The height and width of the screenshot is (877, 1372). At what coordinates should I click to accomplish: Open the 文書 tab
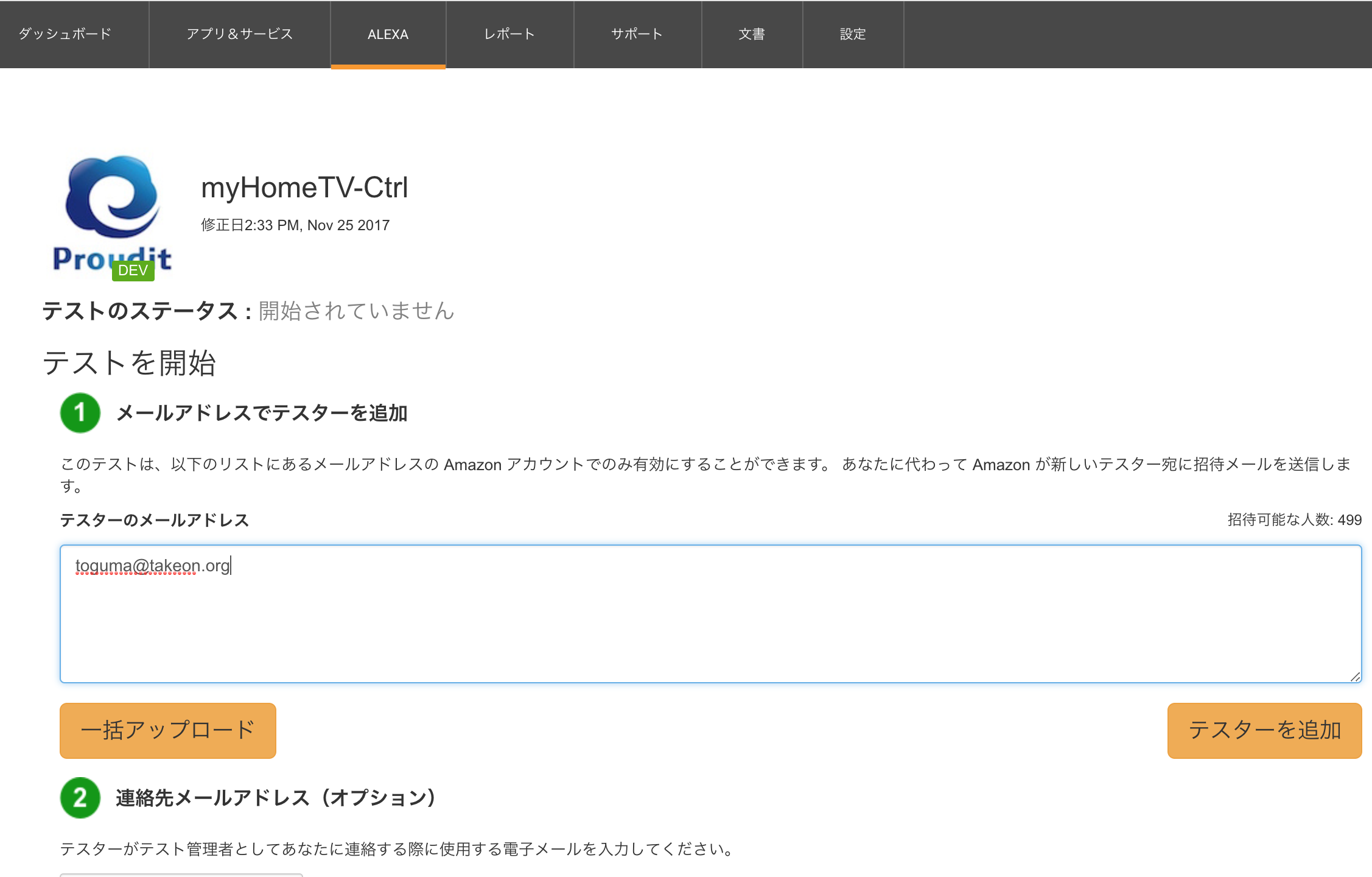click(752, 34)
